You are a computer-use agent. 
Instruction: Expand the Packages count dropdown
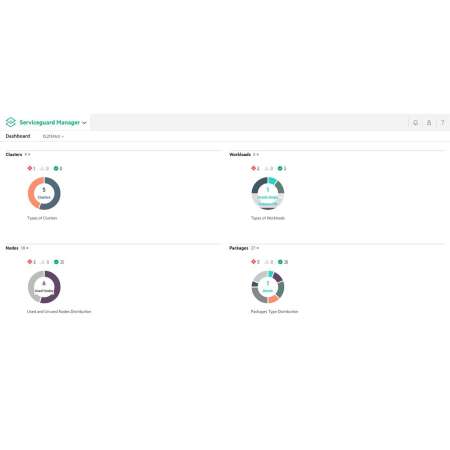click(x=255, y=248)
